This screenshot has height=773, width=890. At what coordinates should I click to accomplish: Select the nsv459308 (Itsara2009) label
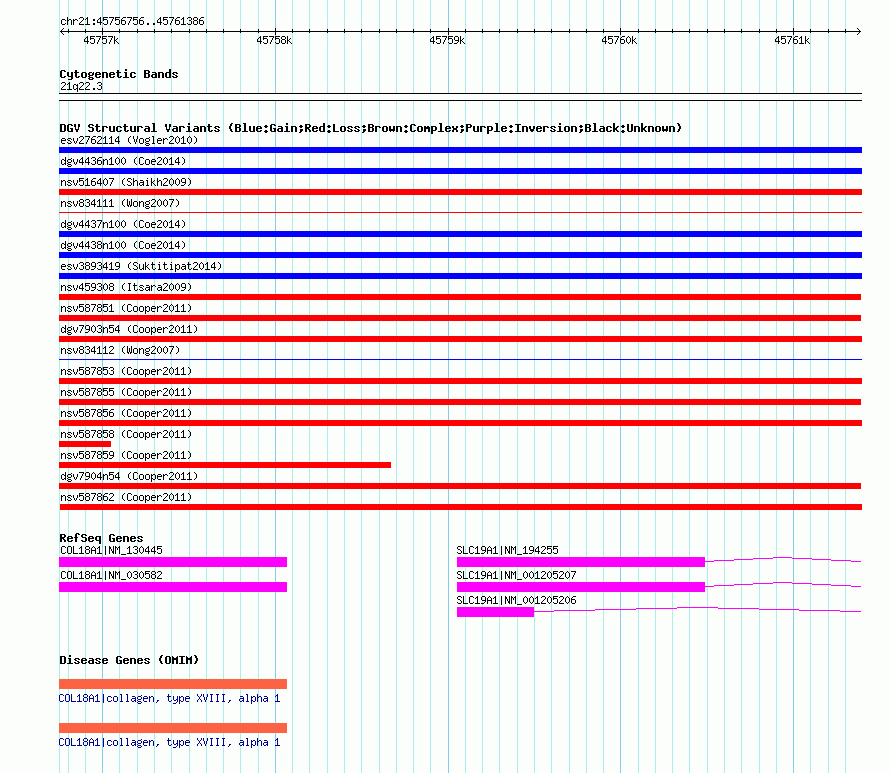click(x=126, y=287)
